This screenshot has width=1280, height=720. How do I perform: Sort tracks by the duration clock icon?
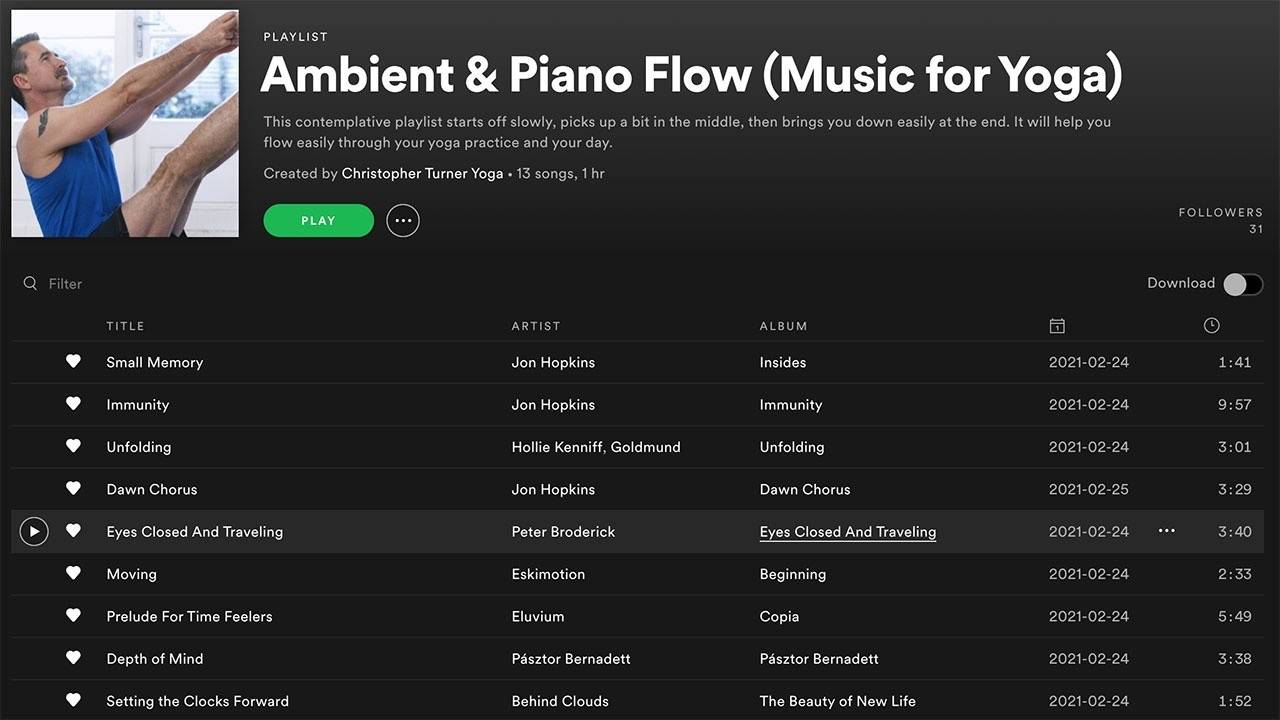tap(1211, 325)
